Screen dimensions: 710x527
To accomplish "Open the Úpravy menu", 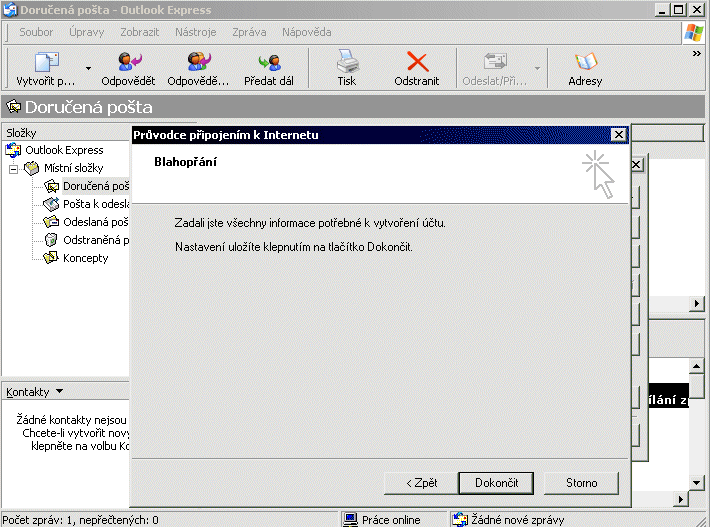I will 86,32.
